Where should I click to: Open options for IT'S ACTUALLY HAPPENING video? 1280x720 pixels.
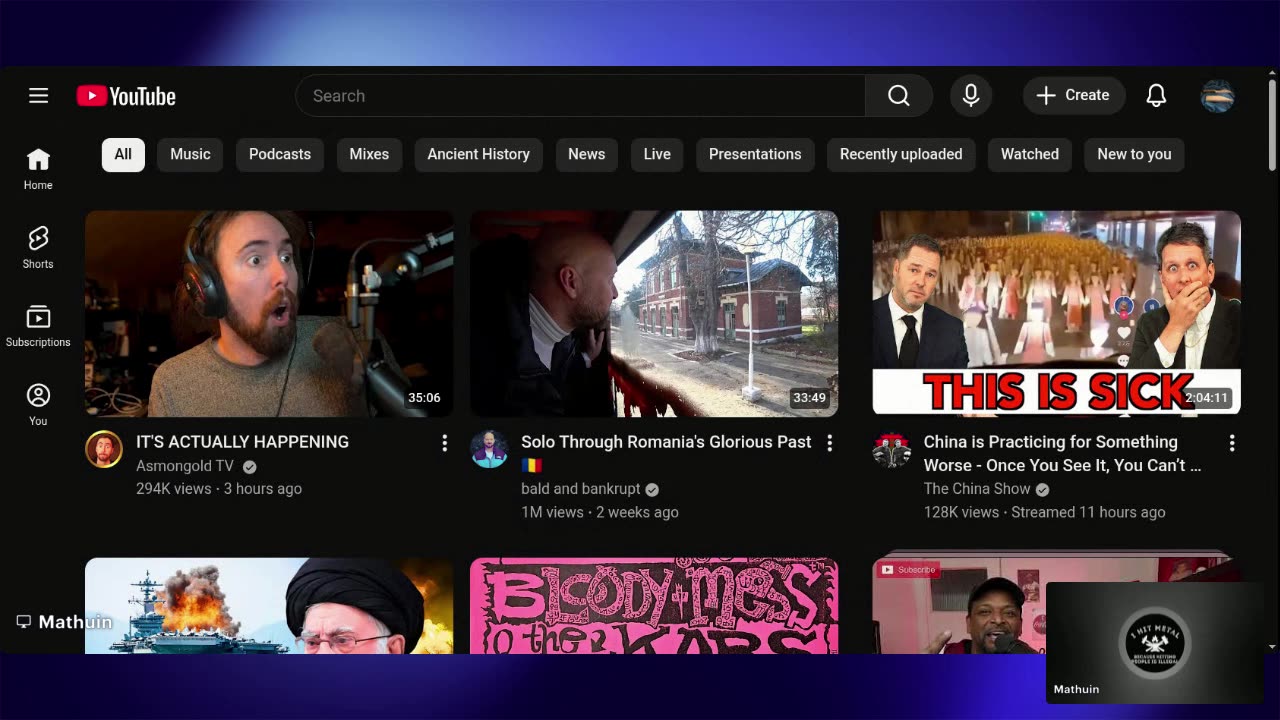[445, 443]
